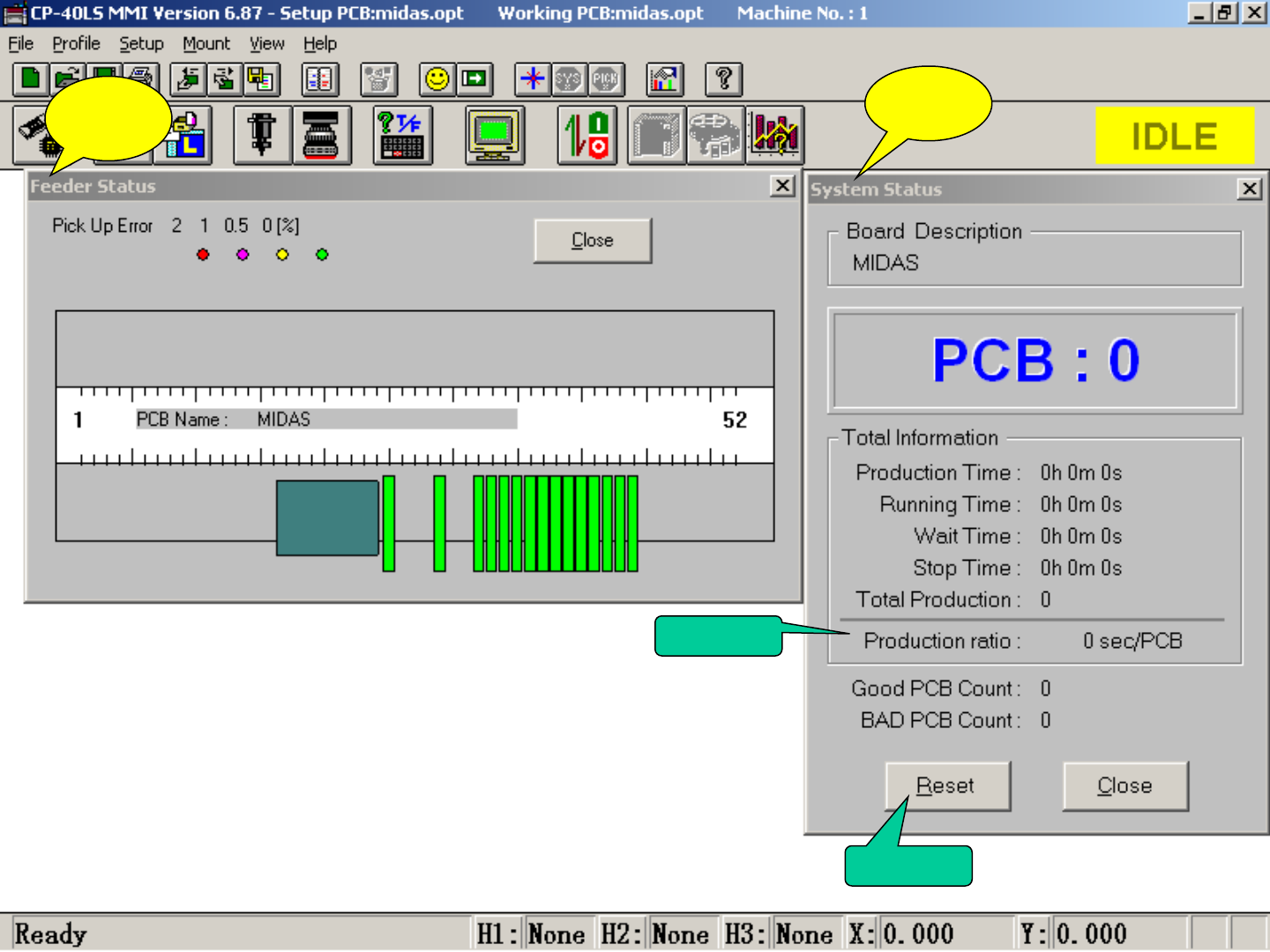Image resolution: width=1270 pixels, height=952 pixels.
Task: Click the blue and red crosshair star icon
Action: pyautogui.click(x=534, y=79)
